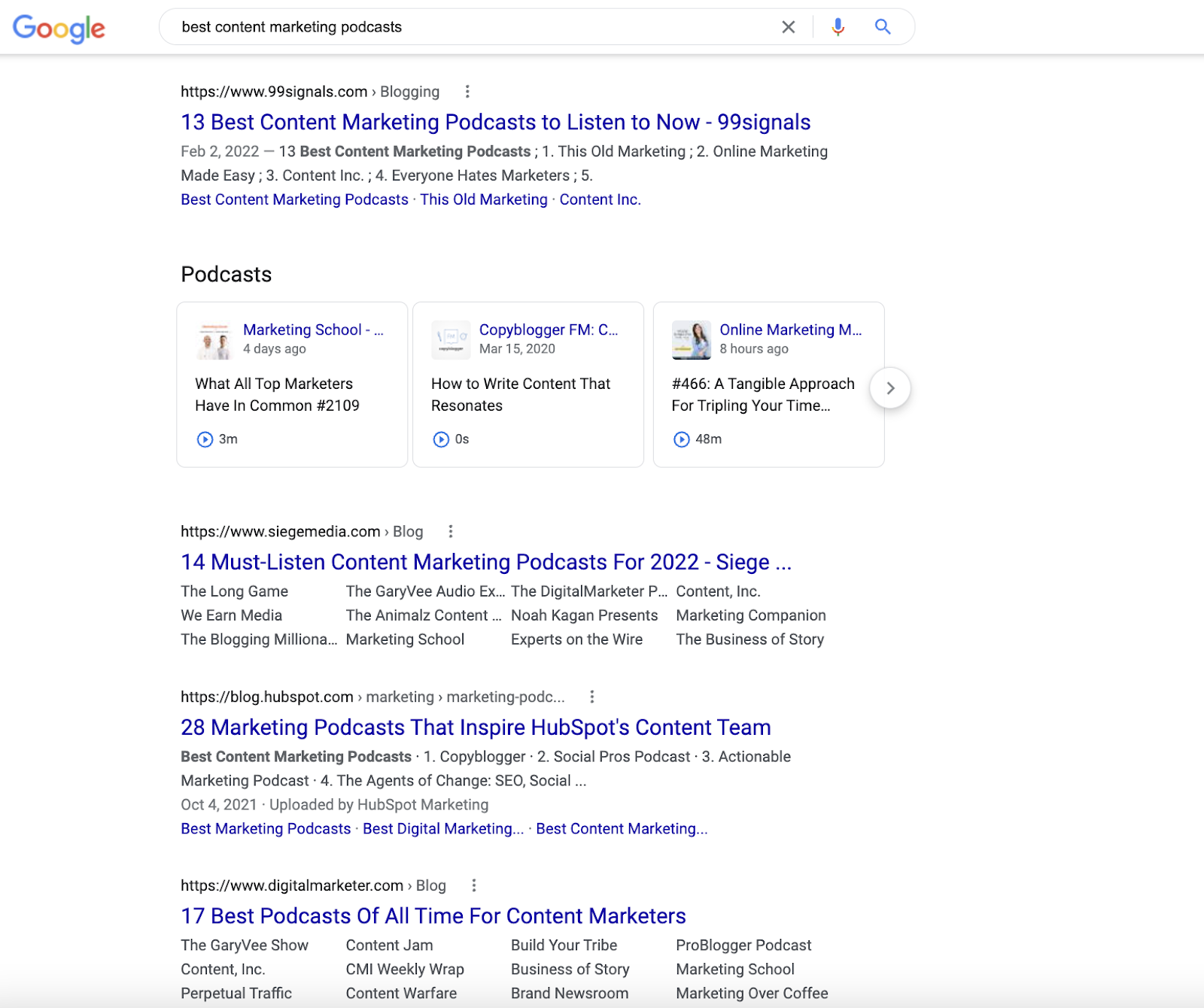Open the Copybrogger FM podcast title link
This screenshot has width=1204, height=1008.
tap(548, 329)
